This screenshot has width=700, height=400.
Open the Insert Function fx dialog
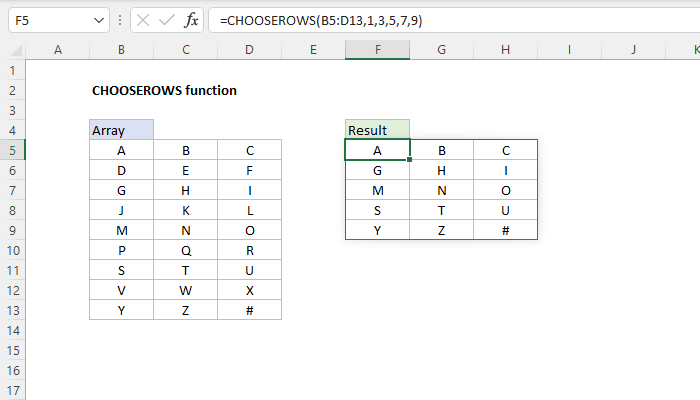(x=191, y=20)
